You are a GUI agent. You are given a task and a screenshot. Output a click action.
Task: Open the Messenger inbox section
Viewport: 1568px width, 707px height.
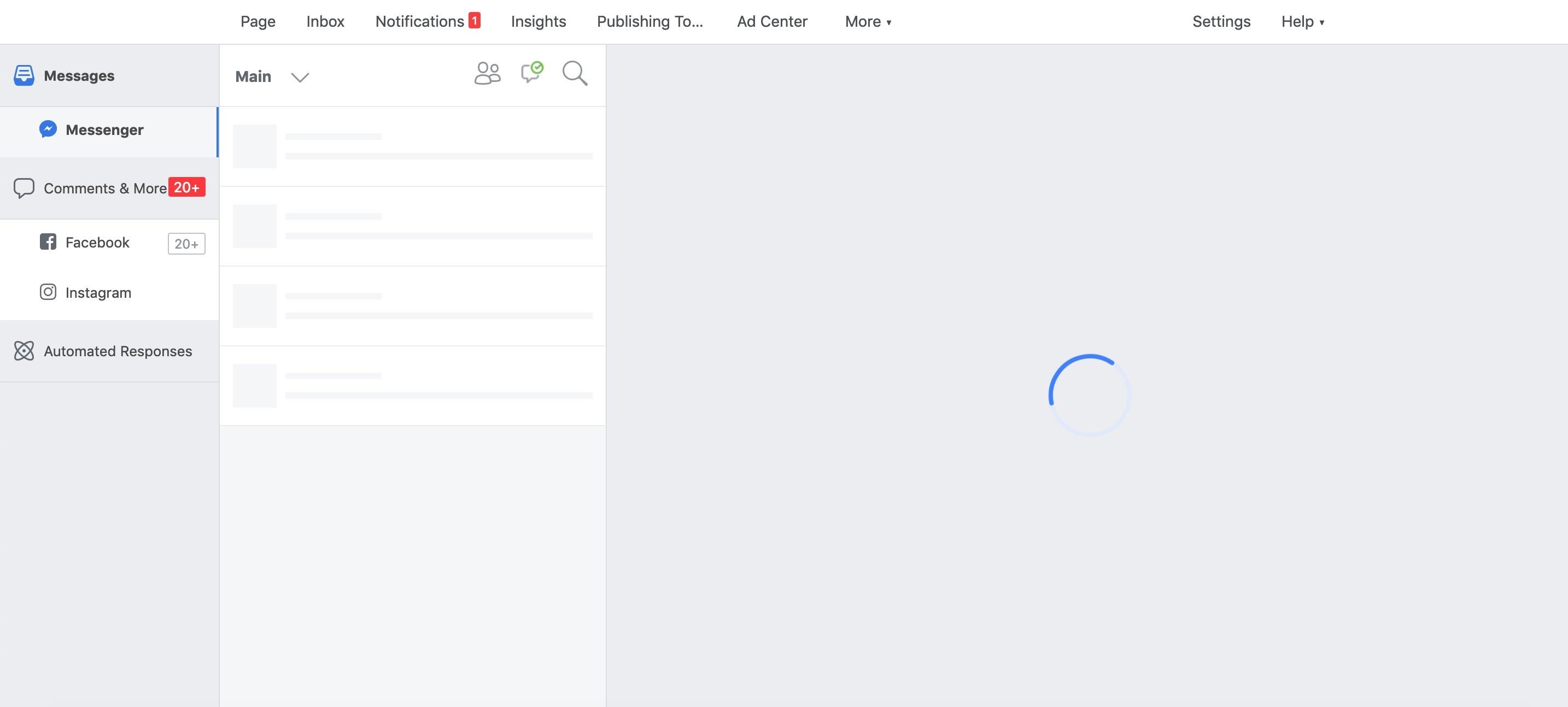104,129
